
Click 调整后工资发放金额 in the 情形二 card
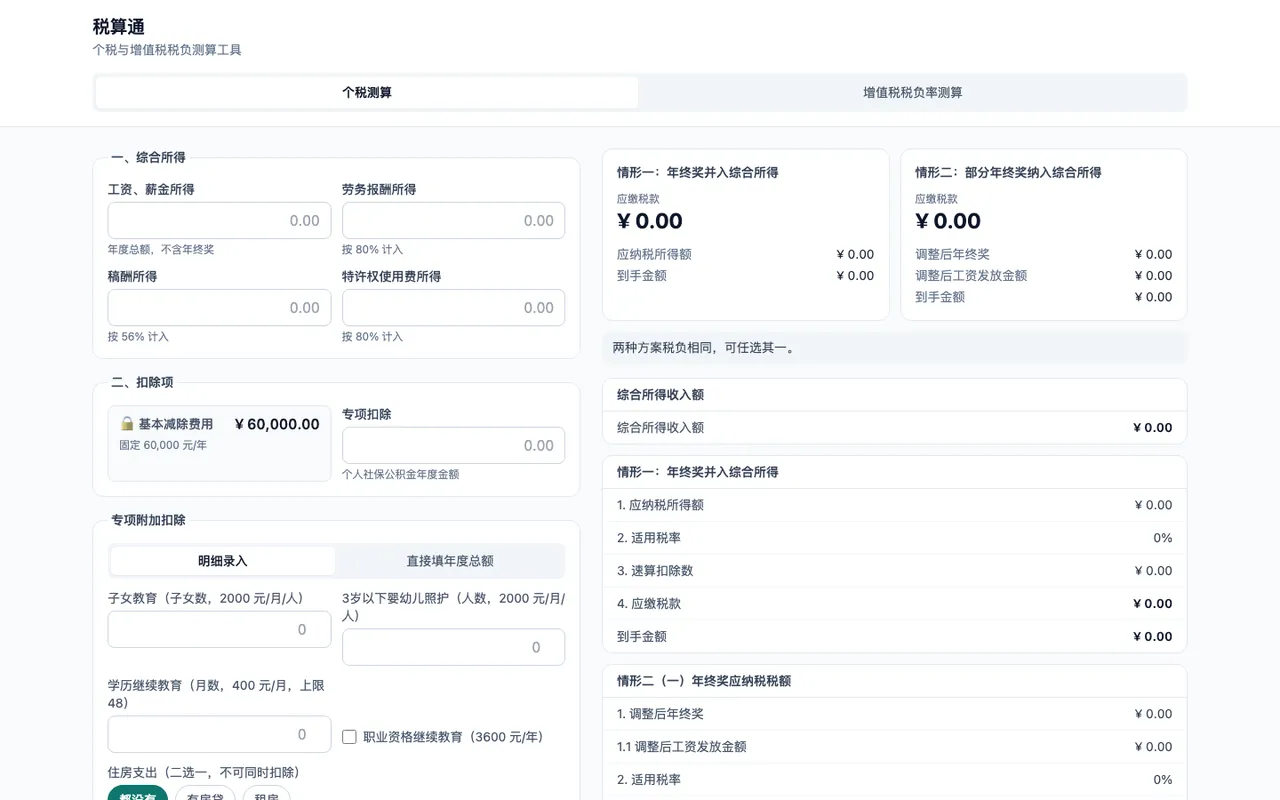click(971, 276)
